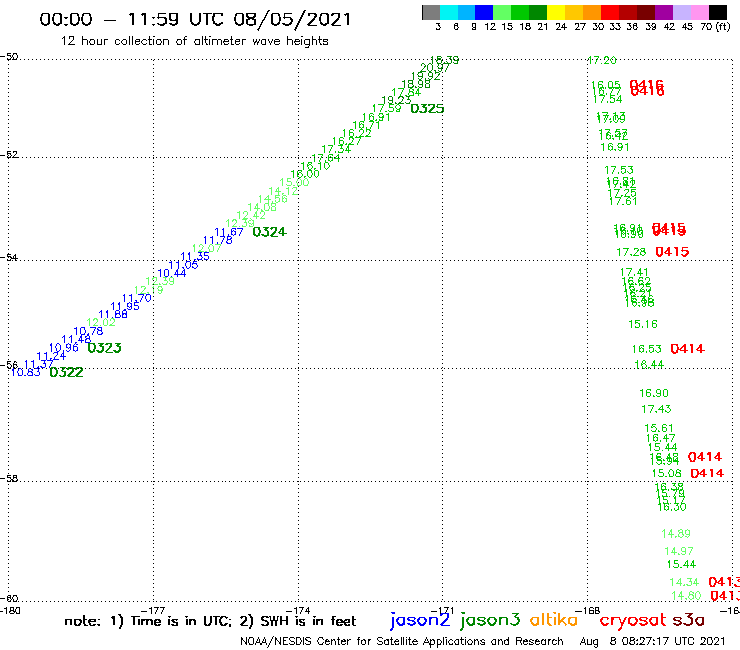
Task: Click the green time label 0325
Action: (427, 109)
